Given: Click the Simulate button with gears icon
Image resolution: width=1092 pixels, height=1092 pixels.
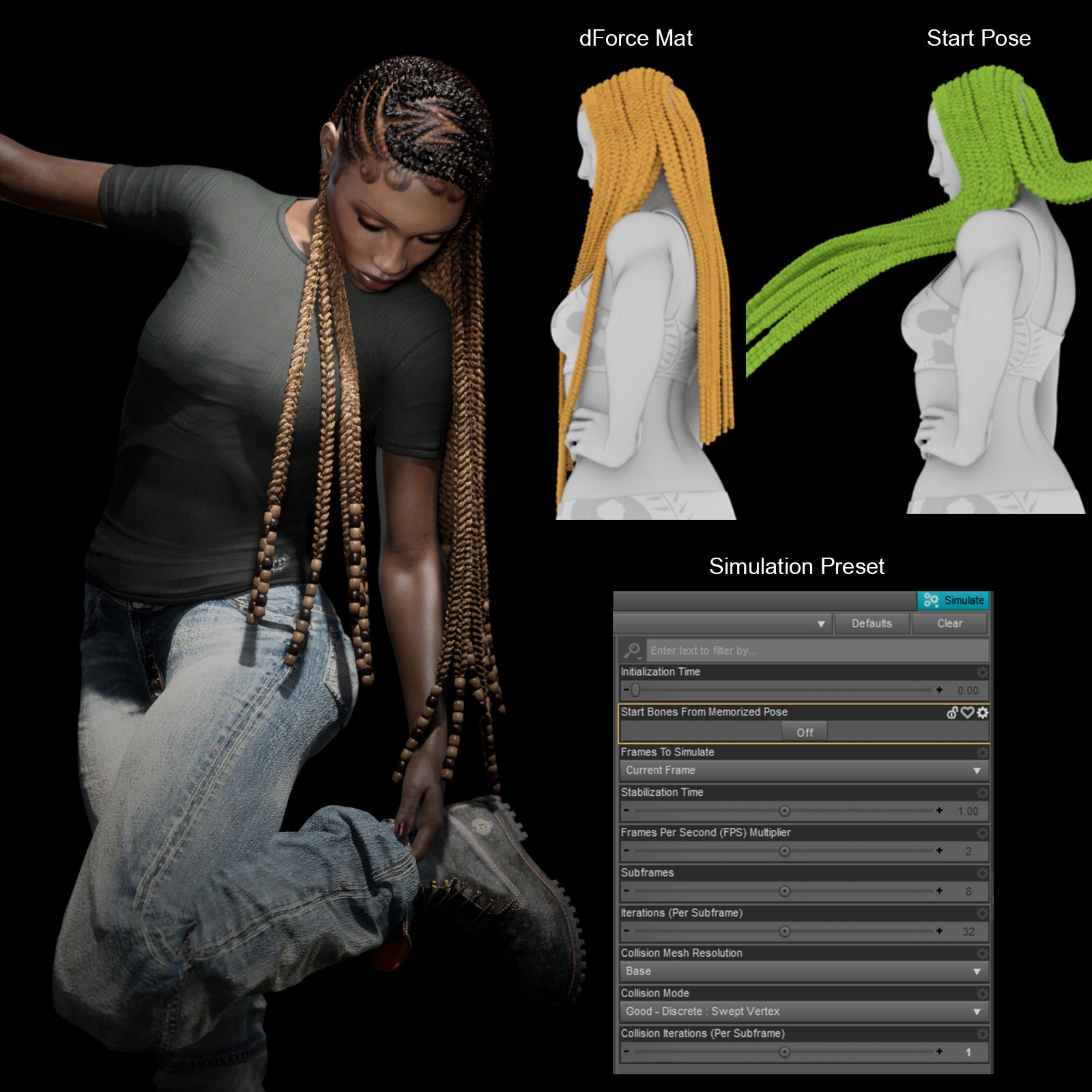Looking at the screenshot, I should tap(953, 600).
